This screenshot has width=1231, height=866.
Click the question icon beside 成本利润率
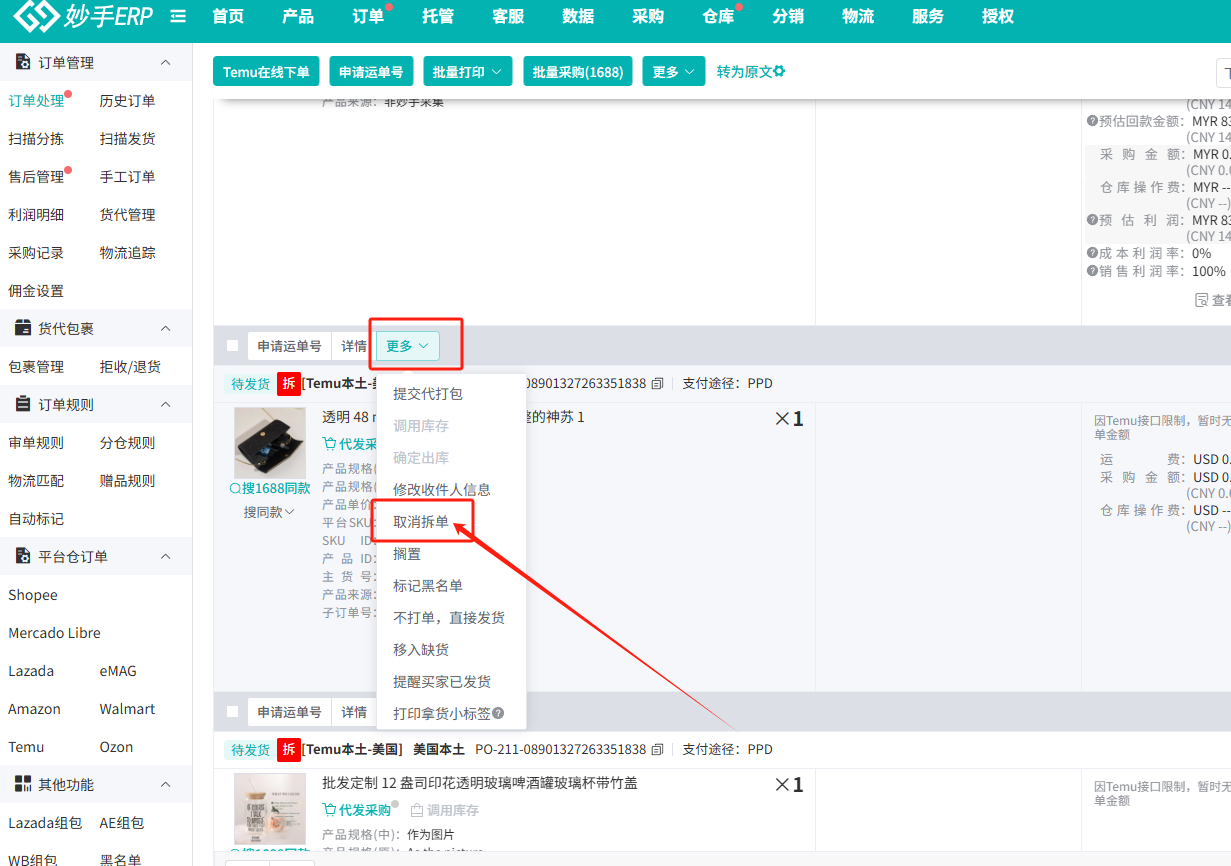1093,254
